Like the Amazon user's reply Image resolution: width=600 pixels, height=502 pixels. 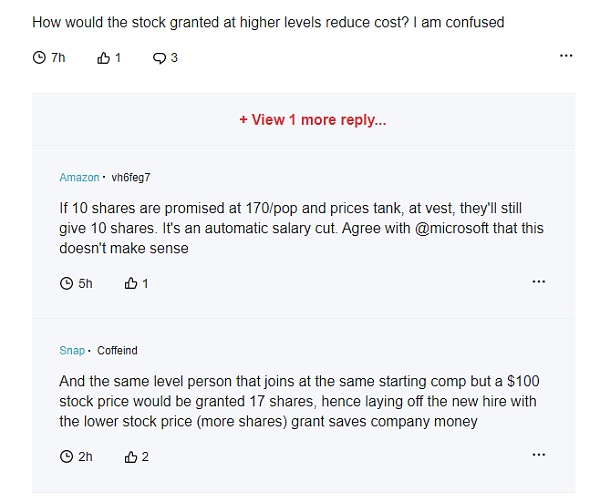(130, 283)
